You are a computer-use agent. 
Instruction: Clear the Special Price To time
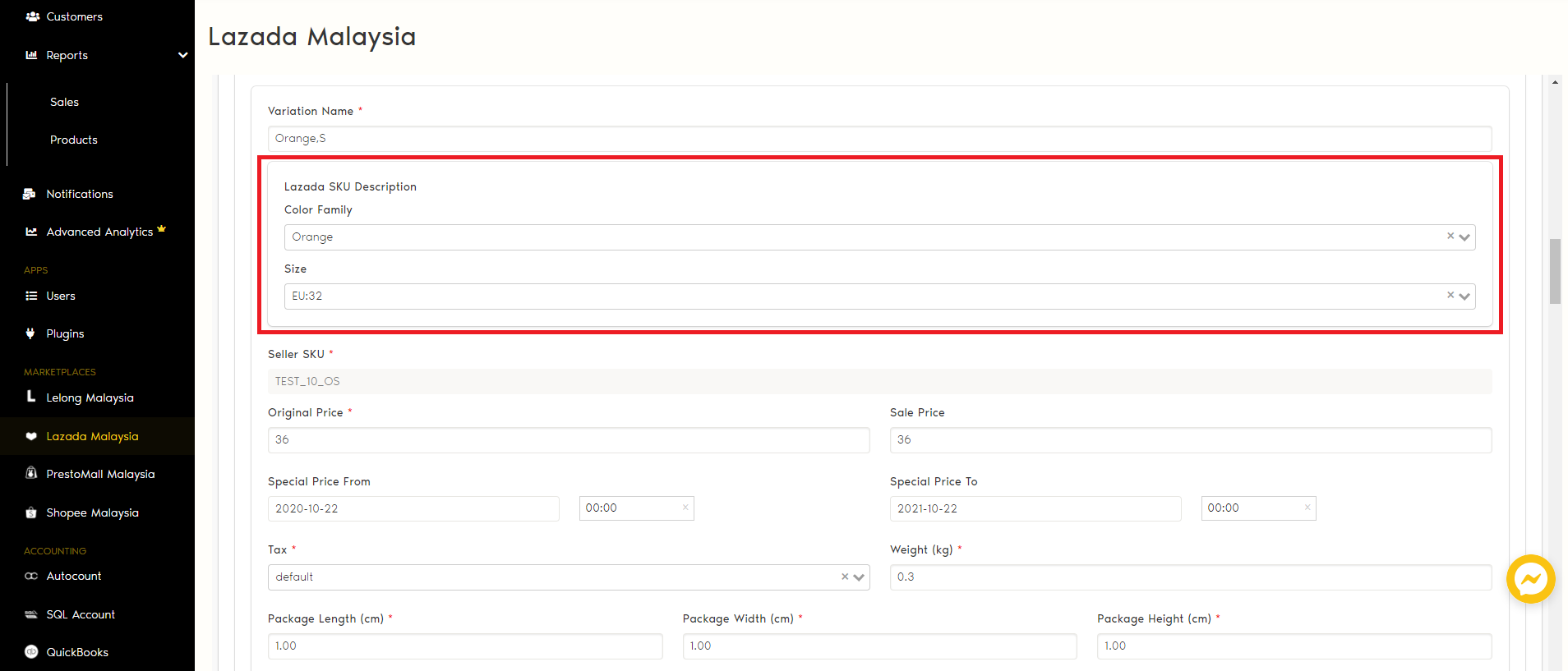point(1307,508)
